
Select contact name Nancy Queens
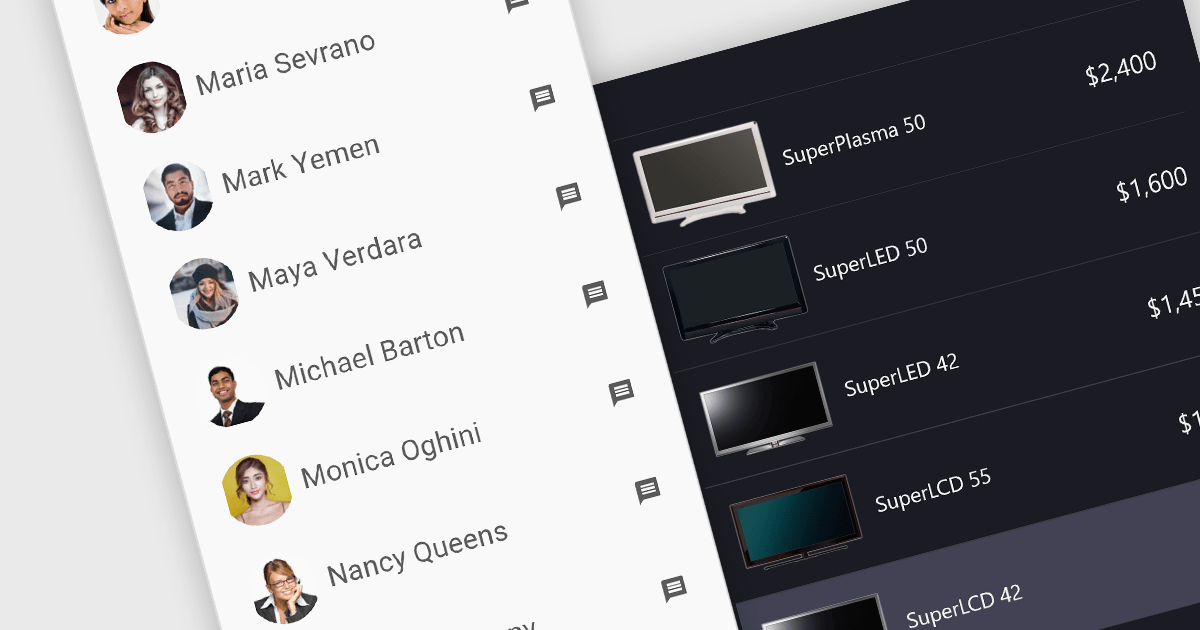point(418,553)
